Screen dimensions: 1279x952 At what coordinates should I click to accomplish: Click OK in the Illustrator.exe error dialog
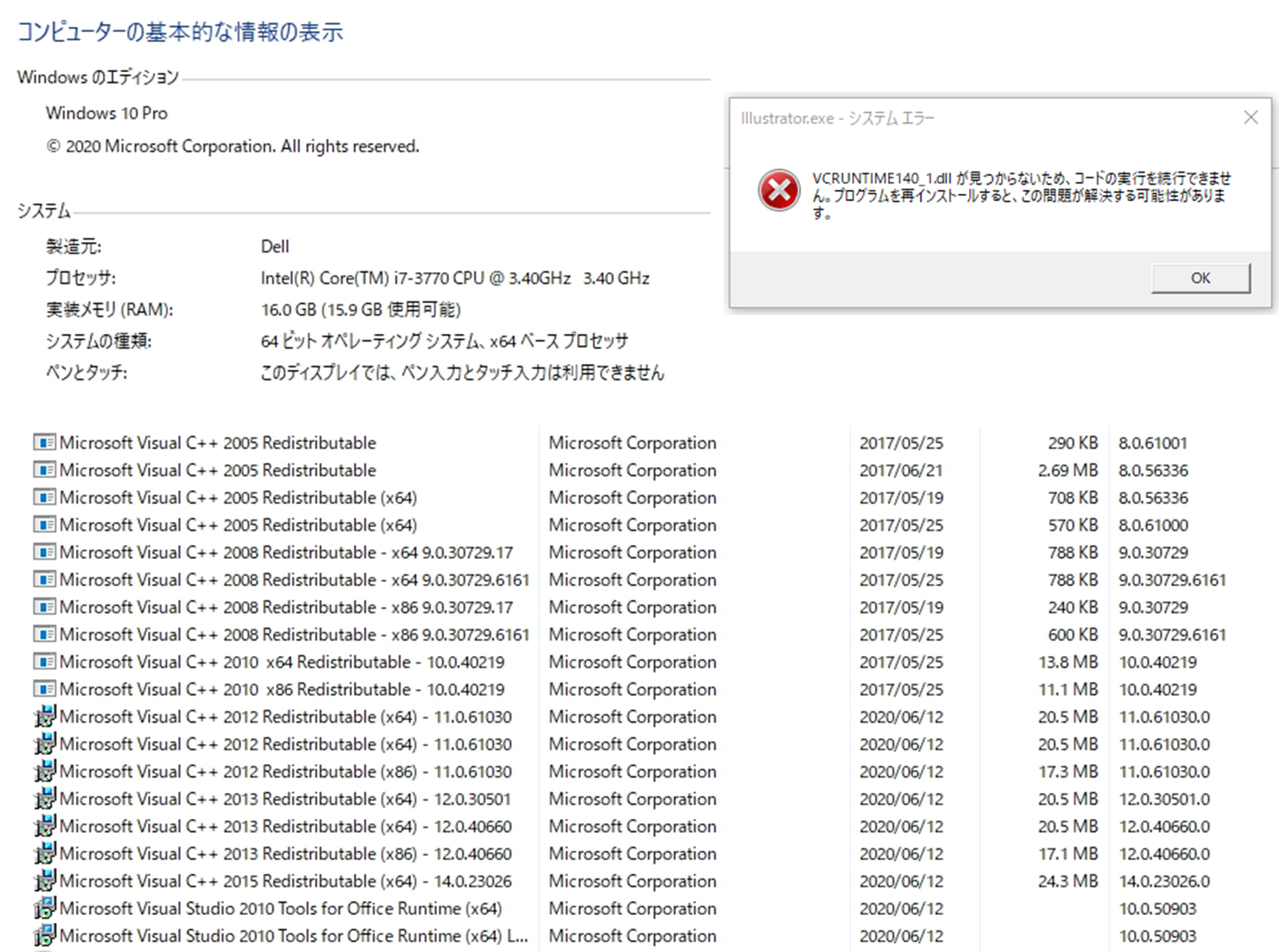click(1200, 278)
